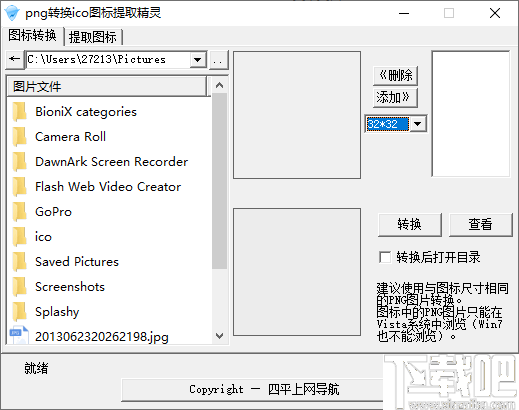Click the app logo in title bar
The width and height of the screenshot is (519, 410).
click(12, 13)
